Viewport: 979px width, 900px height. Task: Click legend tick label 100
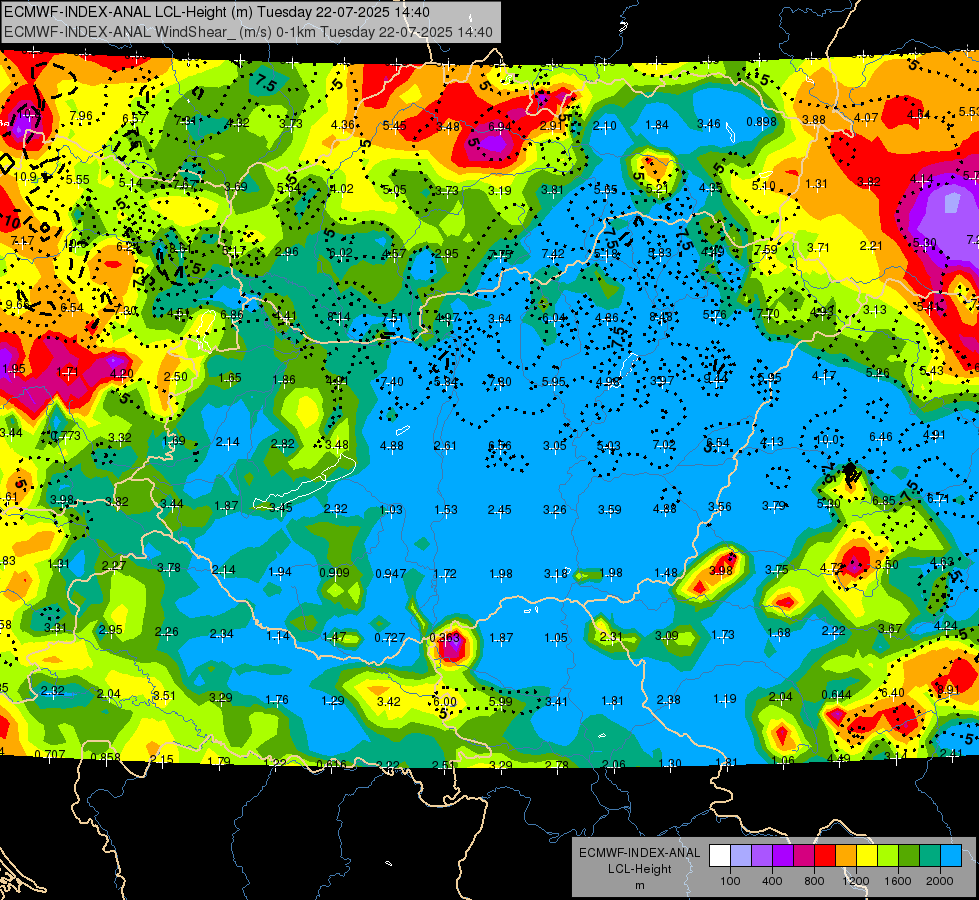(731, 881)
